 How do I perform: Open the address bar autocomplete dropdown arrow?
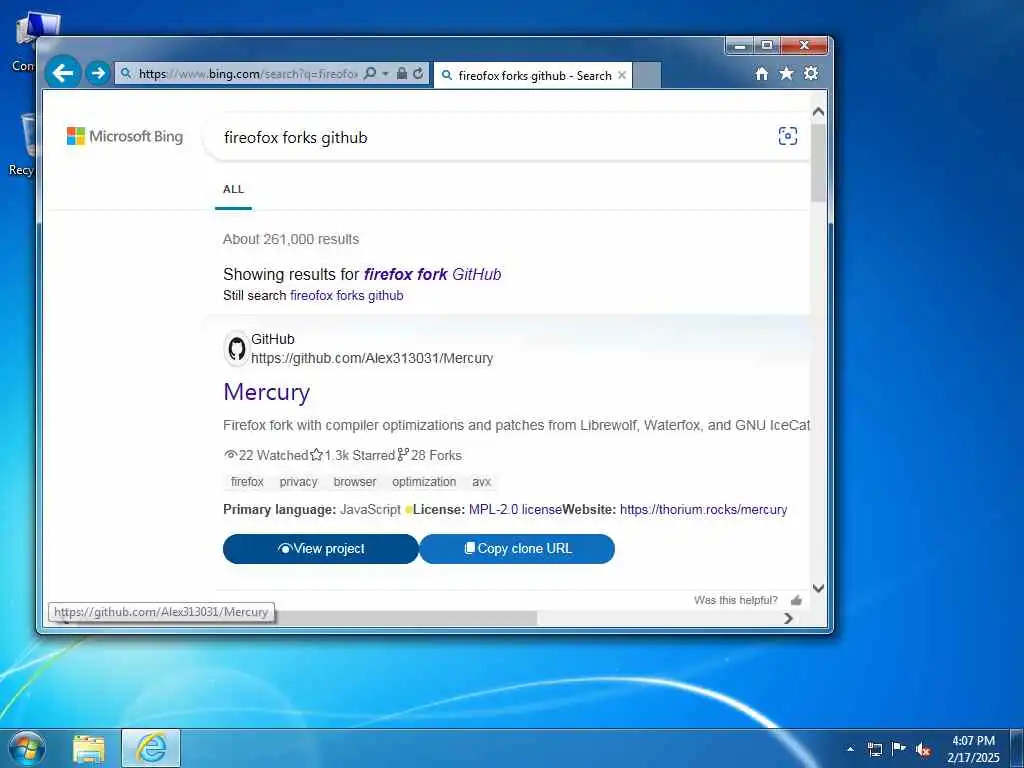point(385,73)
